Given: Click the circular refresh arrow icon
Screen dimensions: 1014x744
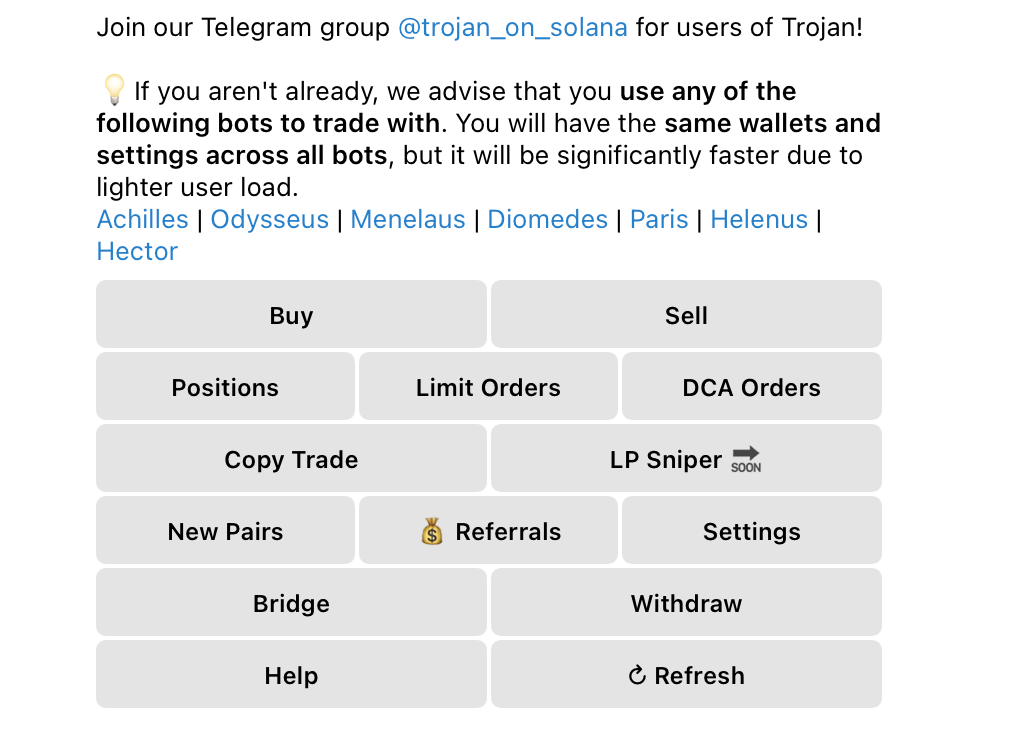Looking at the screenshot, I should (637, 675).
